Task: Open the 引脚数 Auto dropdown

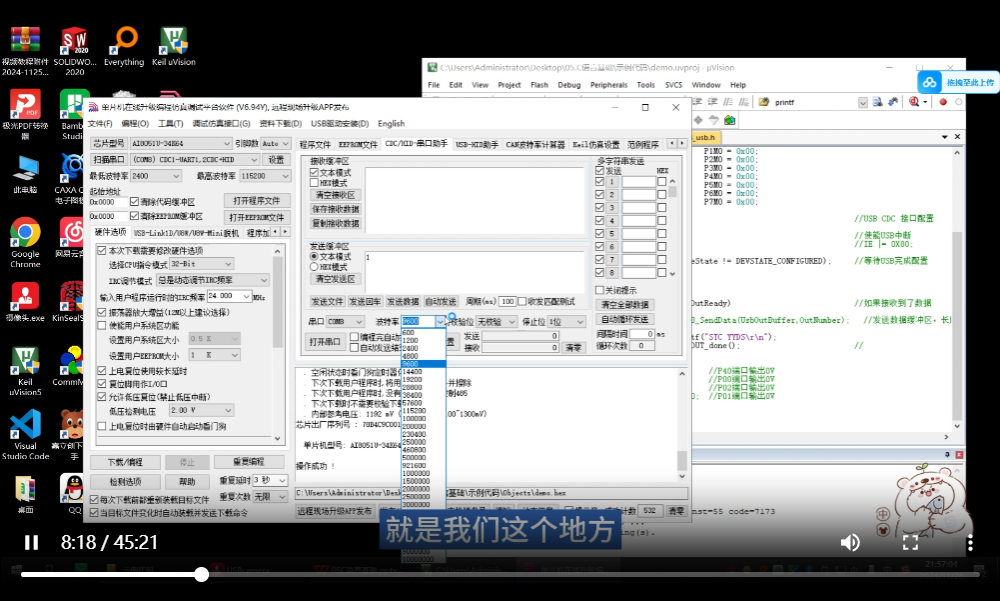Action: tap(276, 144)
